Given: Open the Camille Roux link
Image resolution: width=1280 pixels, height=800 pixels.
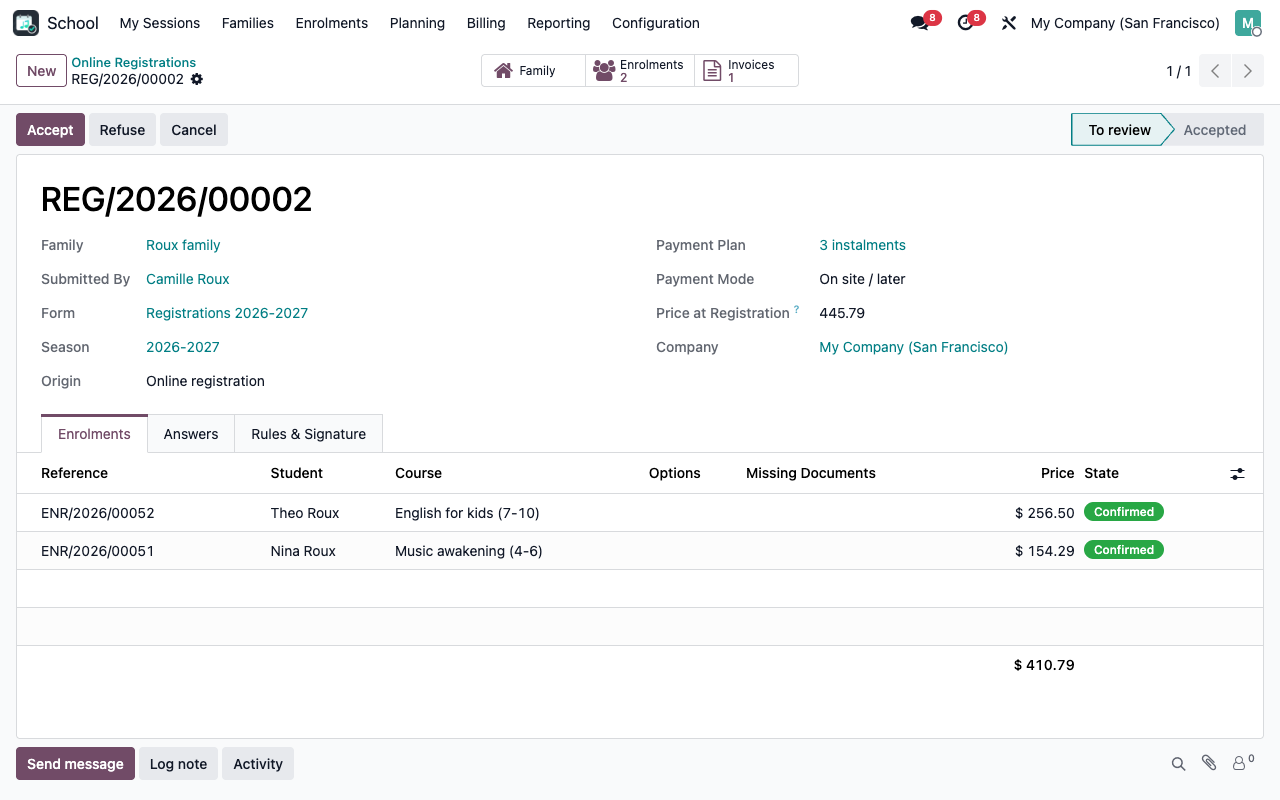Looking at the screenshot, I should (x=188, y=279).
